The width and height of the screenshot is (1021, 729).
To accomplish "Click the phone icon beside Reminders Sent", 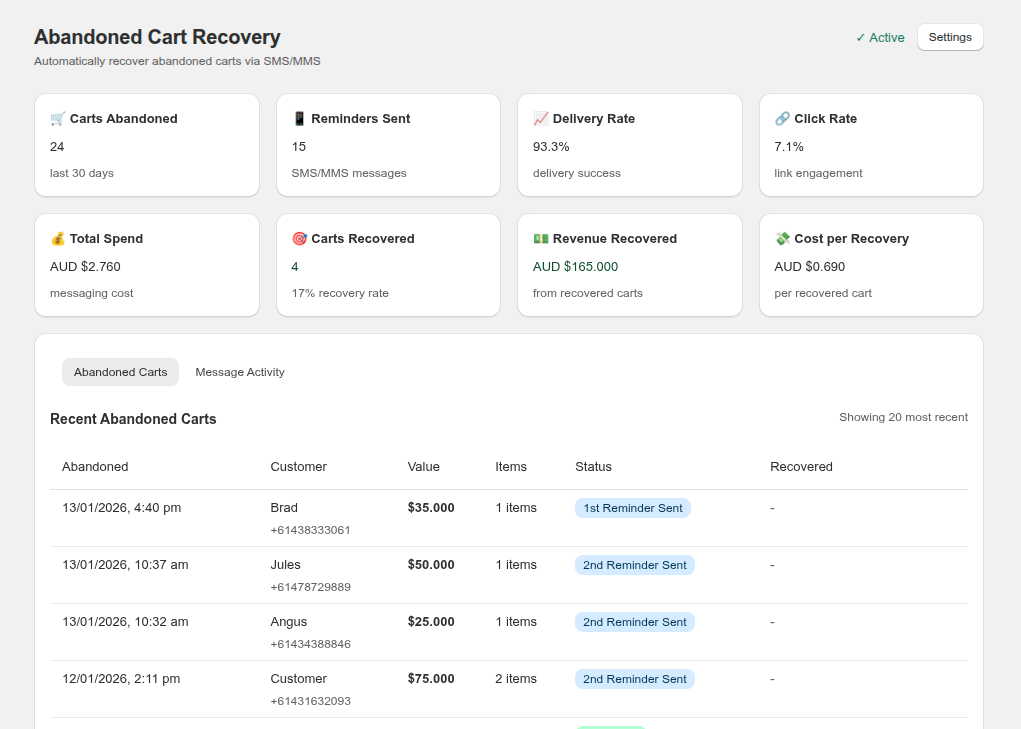I will click(299, 119).
